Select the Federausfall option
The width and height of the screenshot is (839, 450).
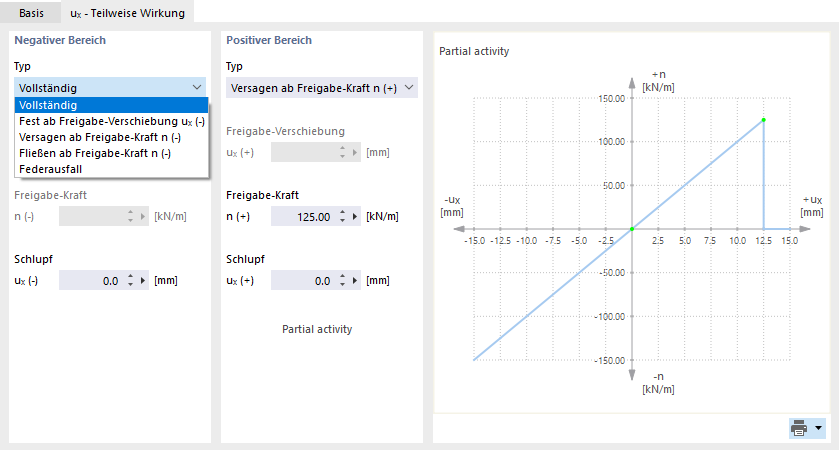click(x=50, y=169)
